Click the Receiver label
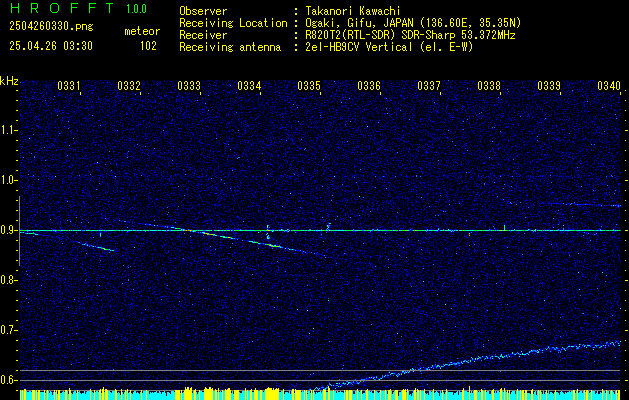This screenshot has height=400, width=629. coord(203,35)
